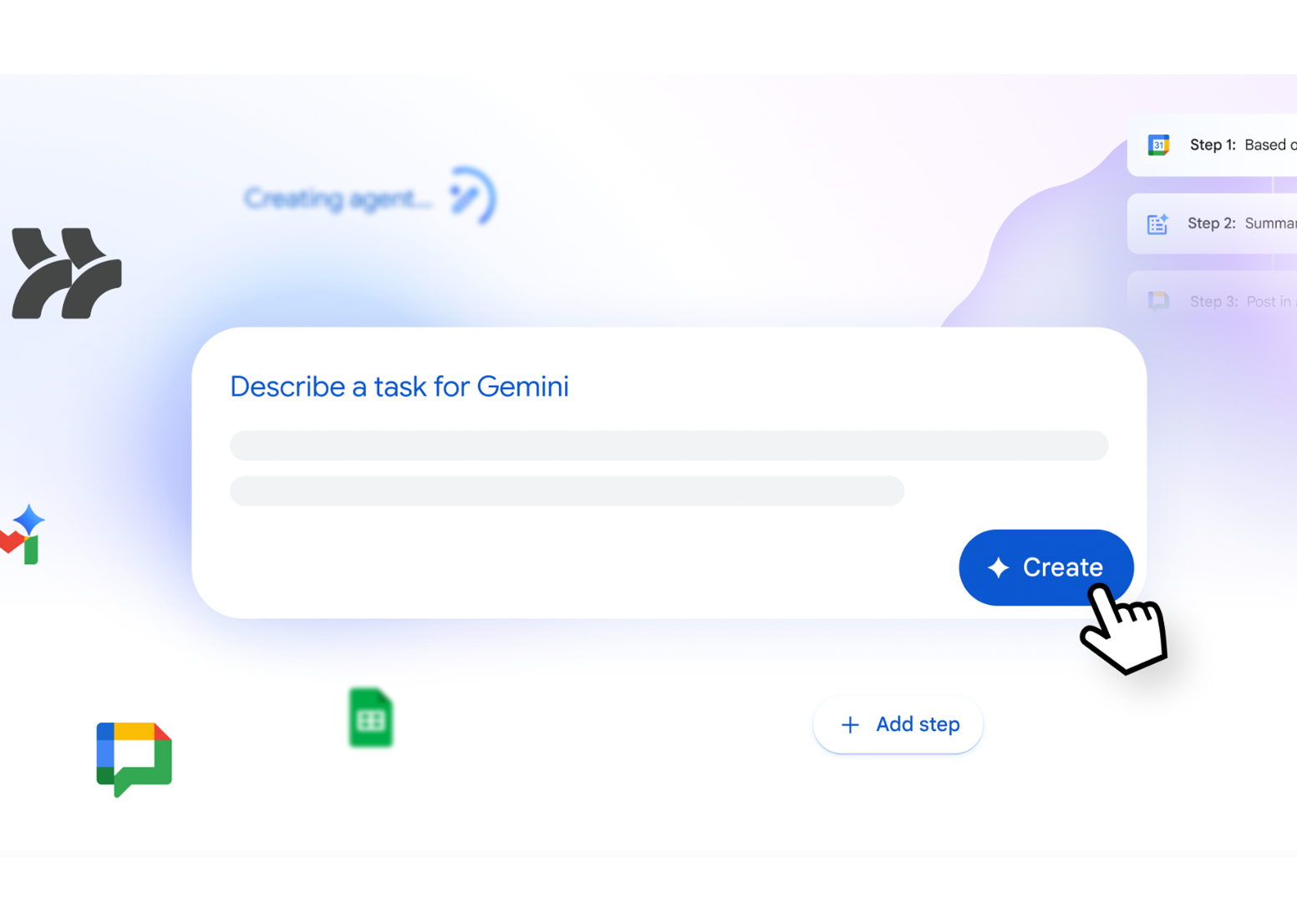Open the Step 2 Summarize card
Image resolution: width=1297 pixels, height=924 pixels.
pyautogui.click(x=1212, y=224)
